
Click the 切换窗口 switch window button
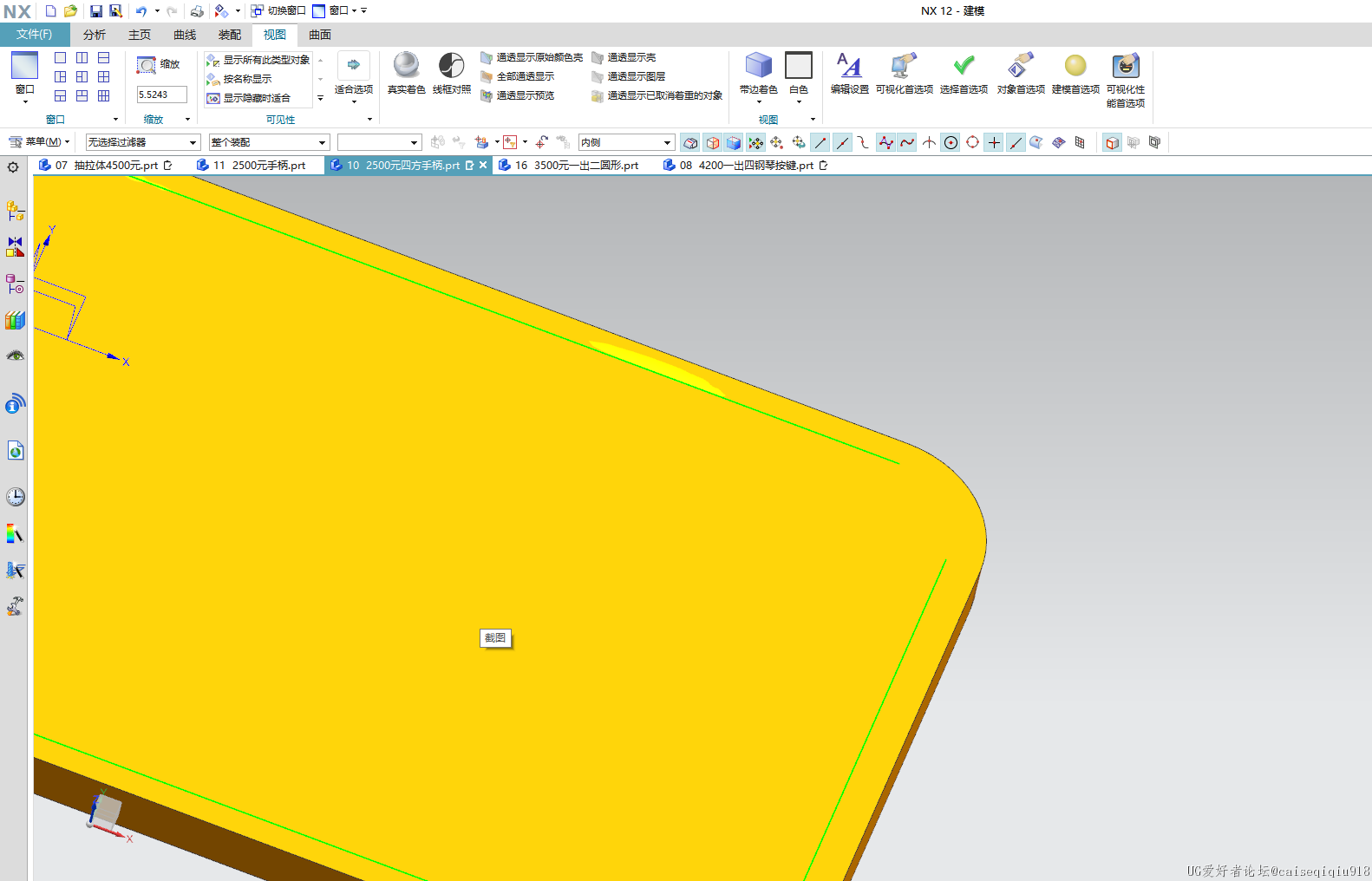[x=278, y=11]
